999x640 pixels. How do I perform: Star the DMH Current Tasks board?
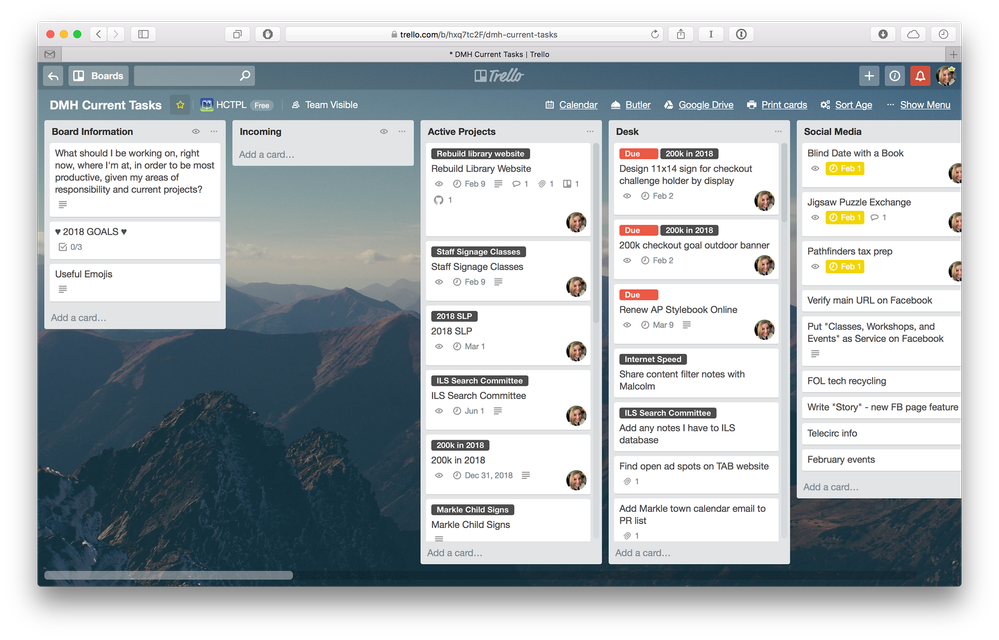[180, 105]
